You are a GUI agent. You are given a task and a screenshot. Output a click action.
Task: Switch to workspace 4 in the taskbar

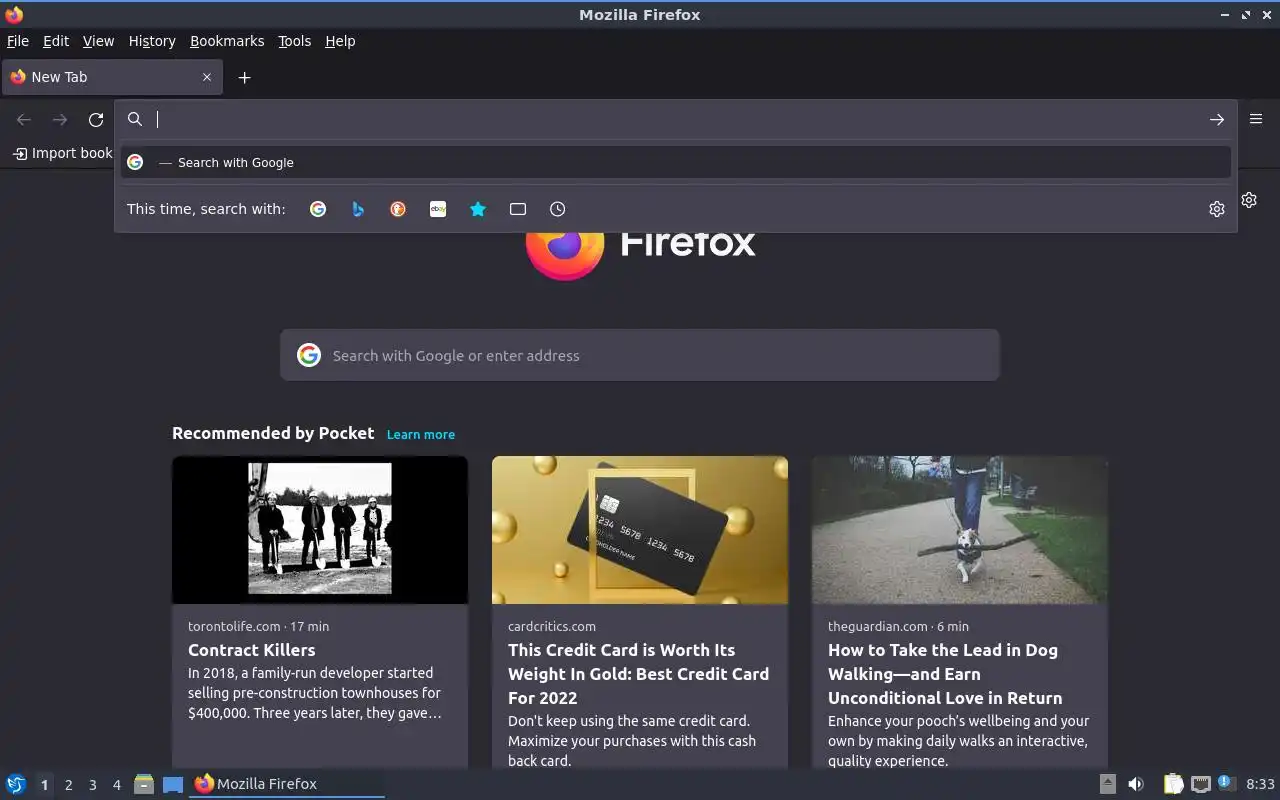click(116, 785)
